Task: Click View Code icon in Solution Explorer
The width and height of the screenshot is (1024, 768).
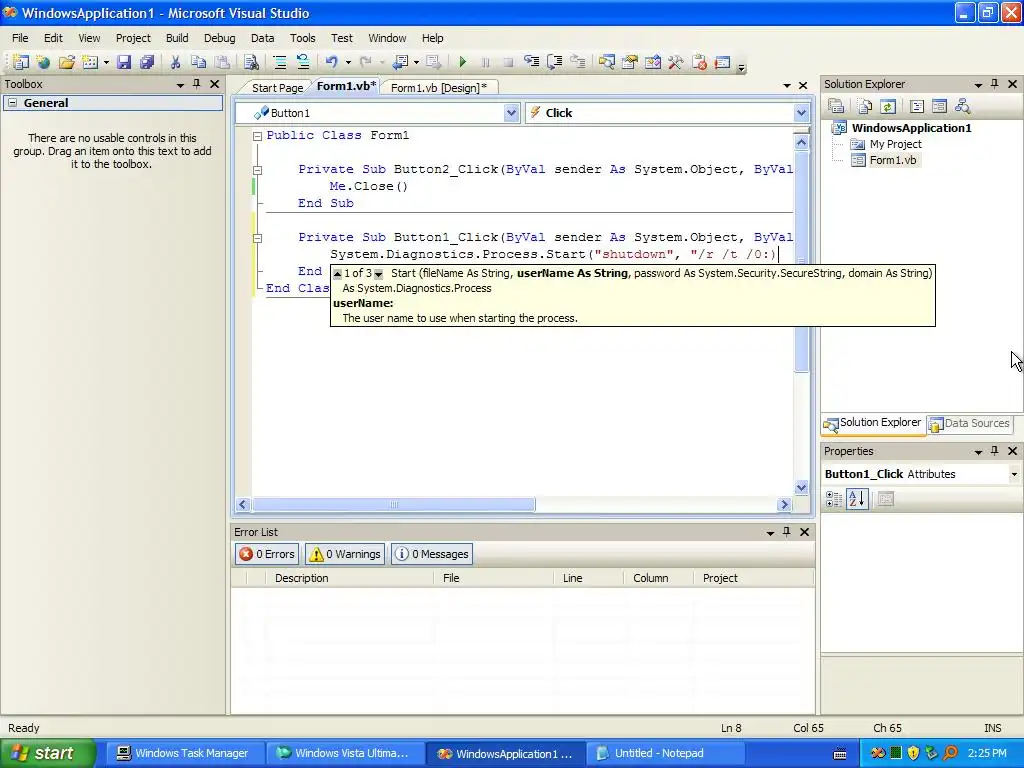Action: (x=916, y=106)
